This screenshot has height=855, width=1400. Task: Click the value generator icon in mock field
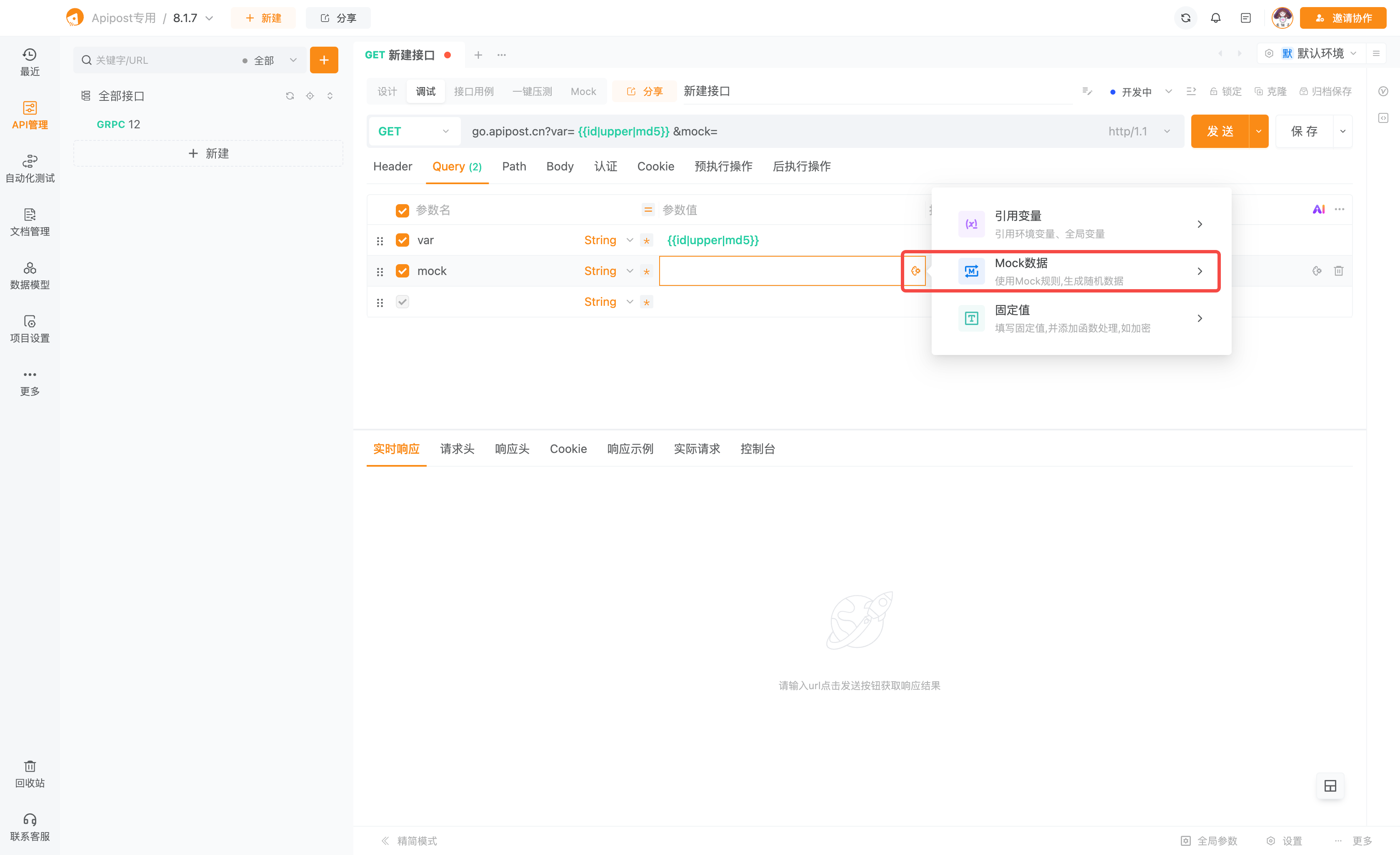coord(915,271)
